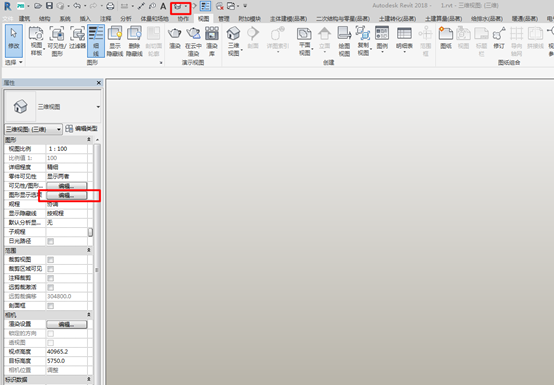Image resolution: width=554 pixels, height=385 pixels.
Task: Collapse the Extents (范围) properties section
Action: 89,250
